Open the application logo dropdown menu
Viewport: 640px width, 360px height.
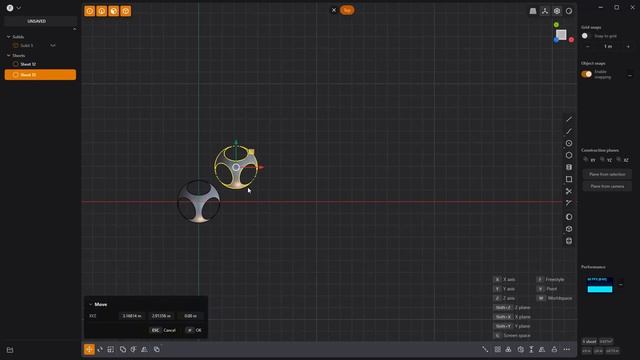(x=13, y=8)
